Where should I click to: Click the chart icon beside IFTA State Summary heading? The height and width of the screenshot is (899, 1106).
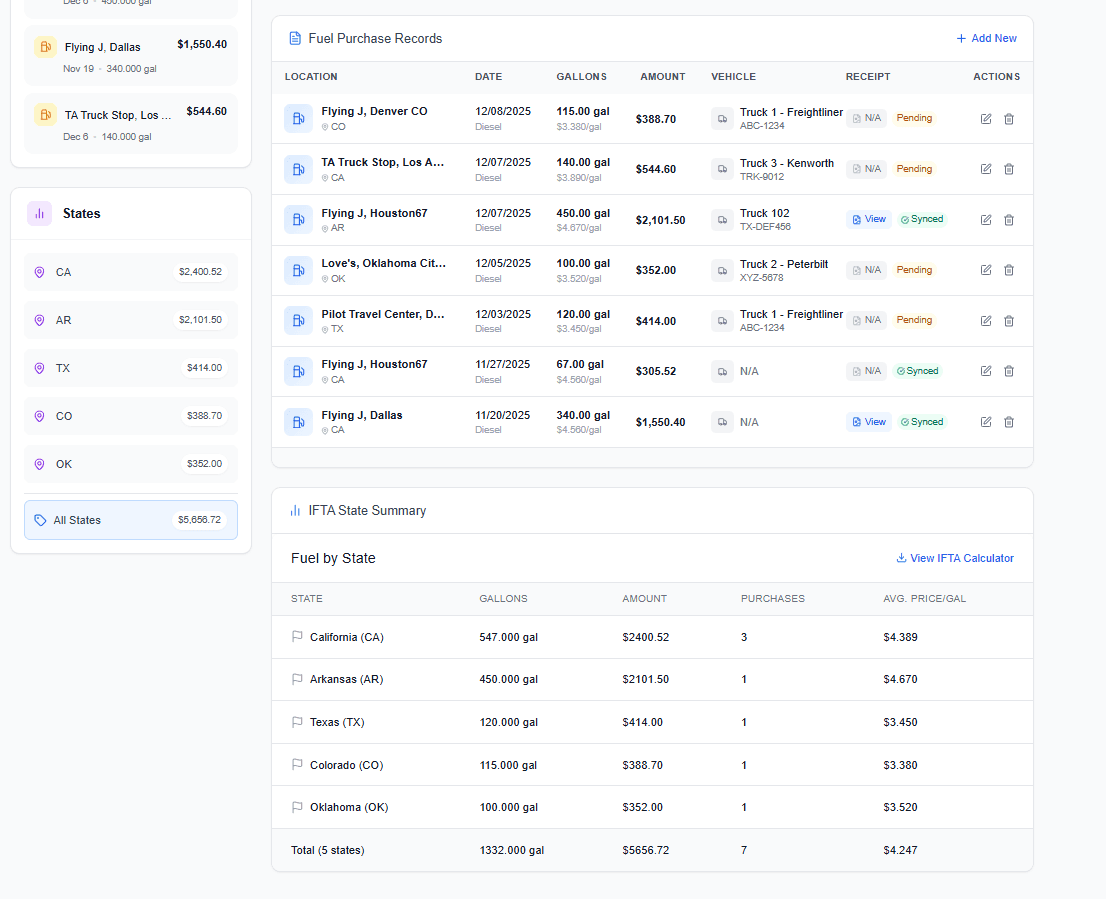pos(294,511)
